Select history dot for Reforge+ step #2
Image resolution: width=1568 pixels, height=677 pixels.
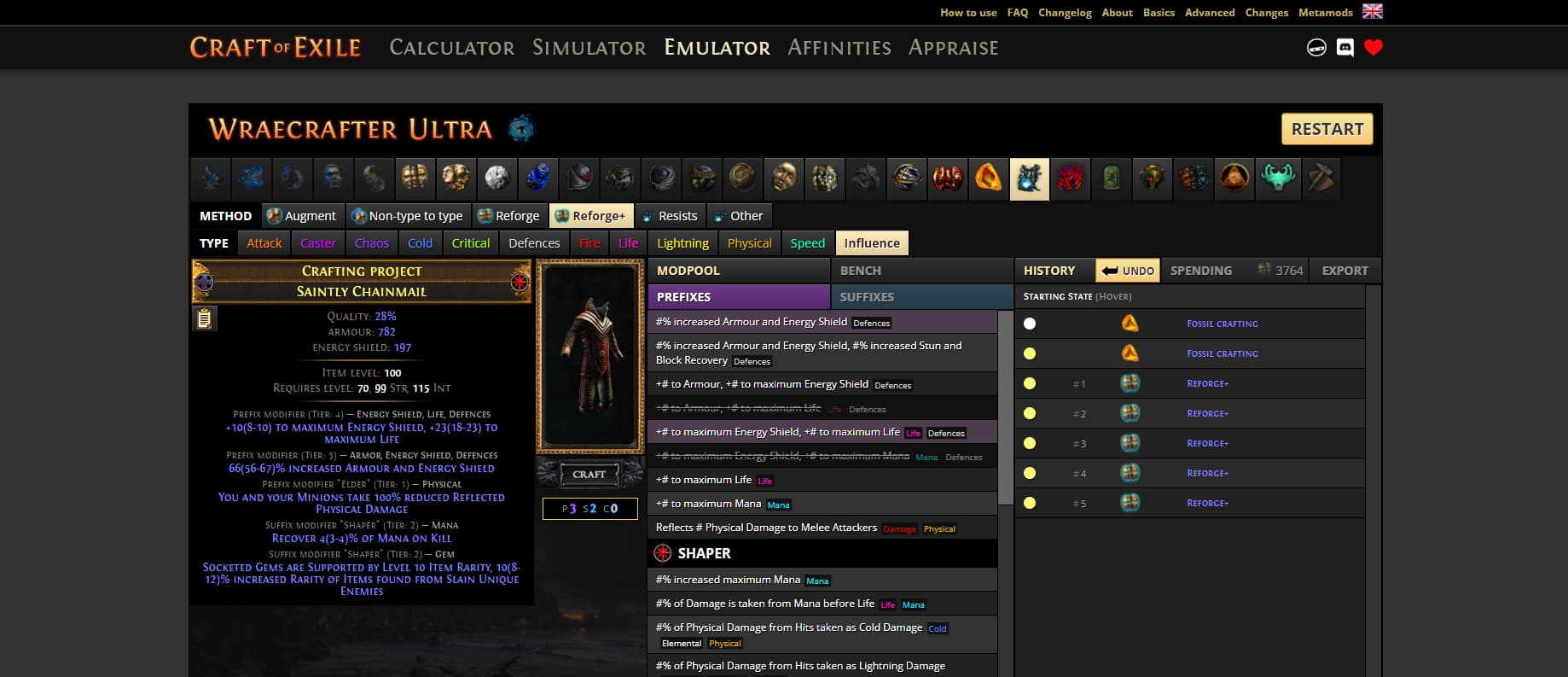pos(1030,413)
